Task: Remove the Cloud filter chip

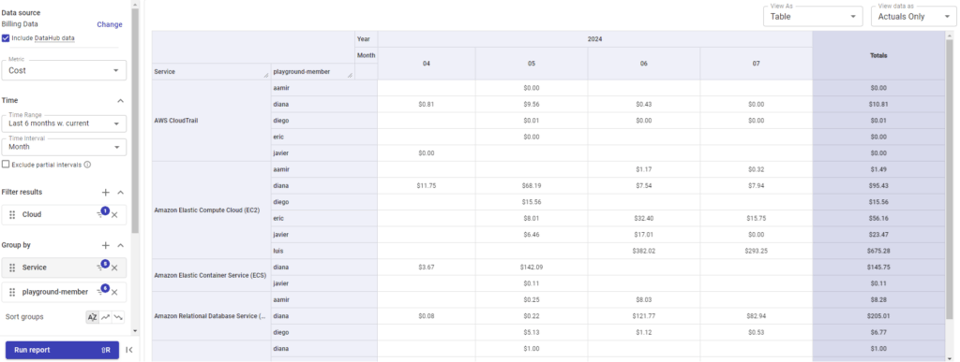Action: (114, 215)
